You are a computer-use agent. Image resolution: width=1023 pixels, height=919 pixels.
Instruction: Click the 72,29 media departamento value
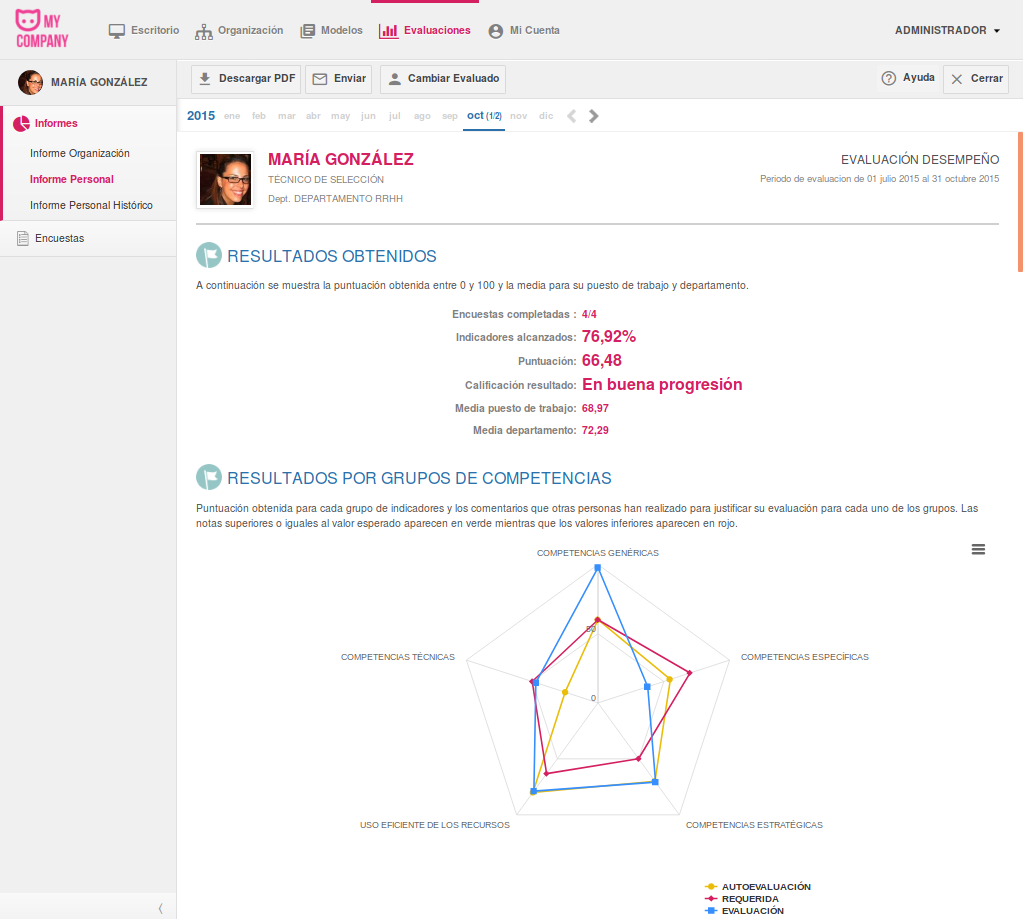pyautogui.click(x=595, y=430)
